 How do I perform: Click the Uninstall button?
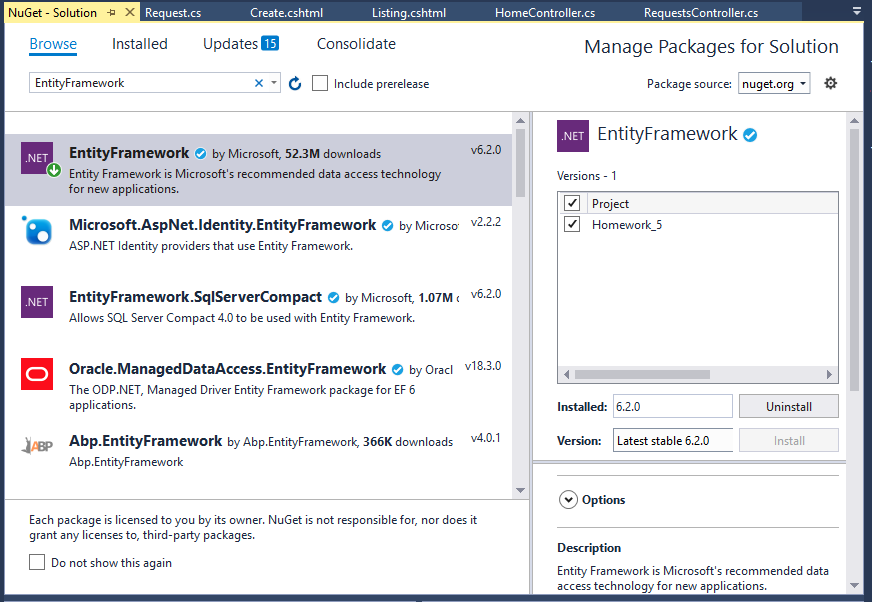789,407
